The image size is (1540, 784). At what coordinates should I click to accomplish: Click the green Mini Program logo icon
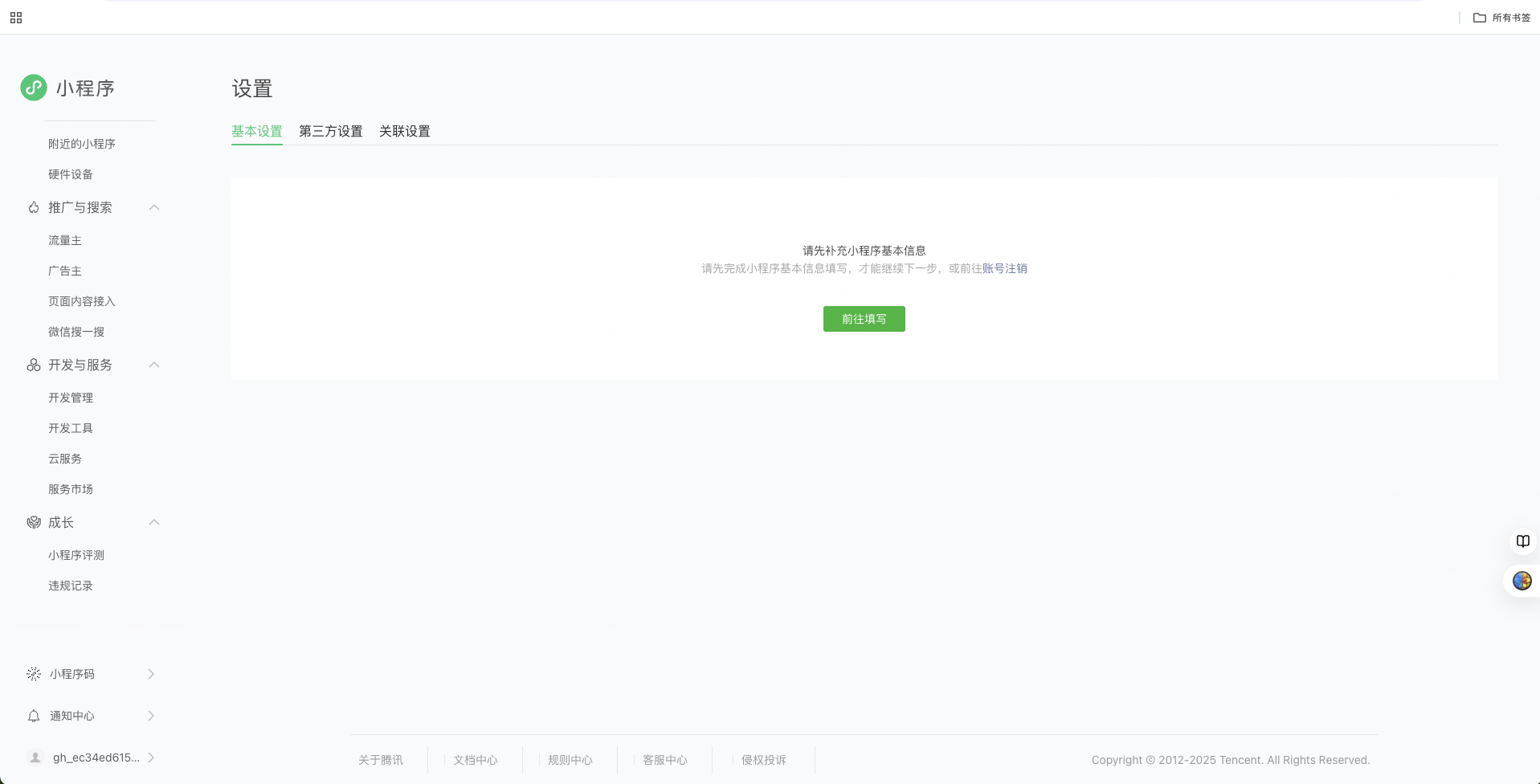(x=34, y=88)
